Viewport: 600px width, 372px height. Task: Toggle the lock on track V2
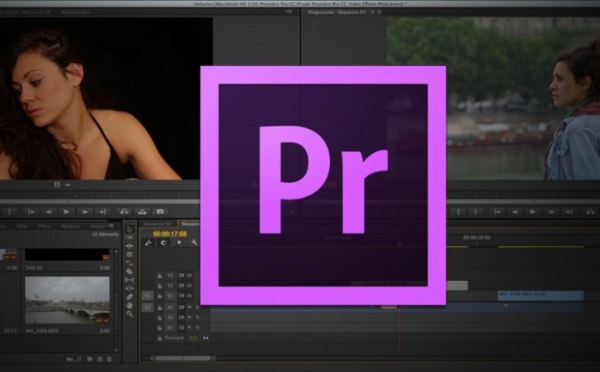tap(160, 286)
